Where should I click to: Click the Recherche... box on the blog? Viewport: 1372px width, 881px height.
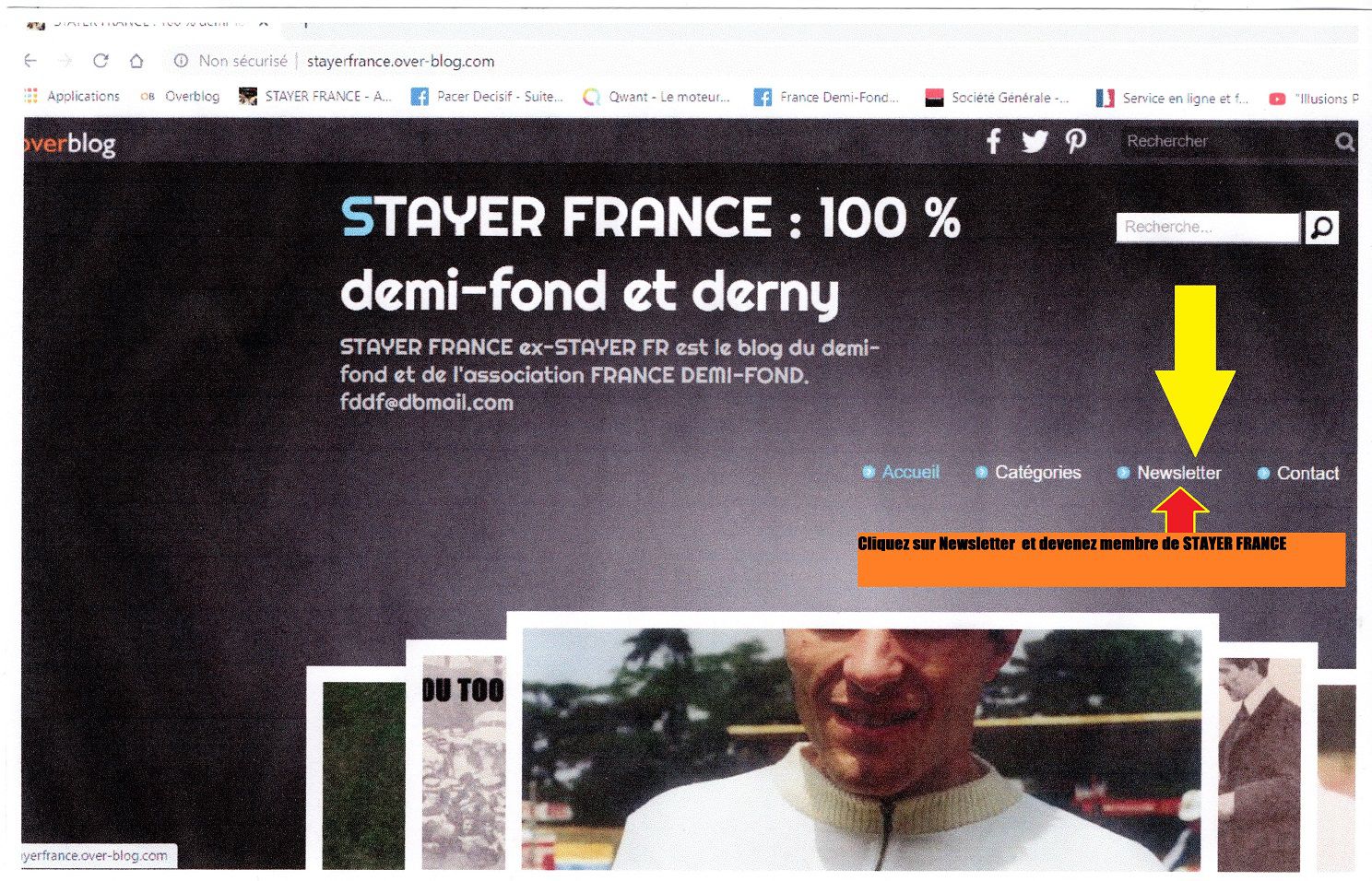click(1208, 227)
